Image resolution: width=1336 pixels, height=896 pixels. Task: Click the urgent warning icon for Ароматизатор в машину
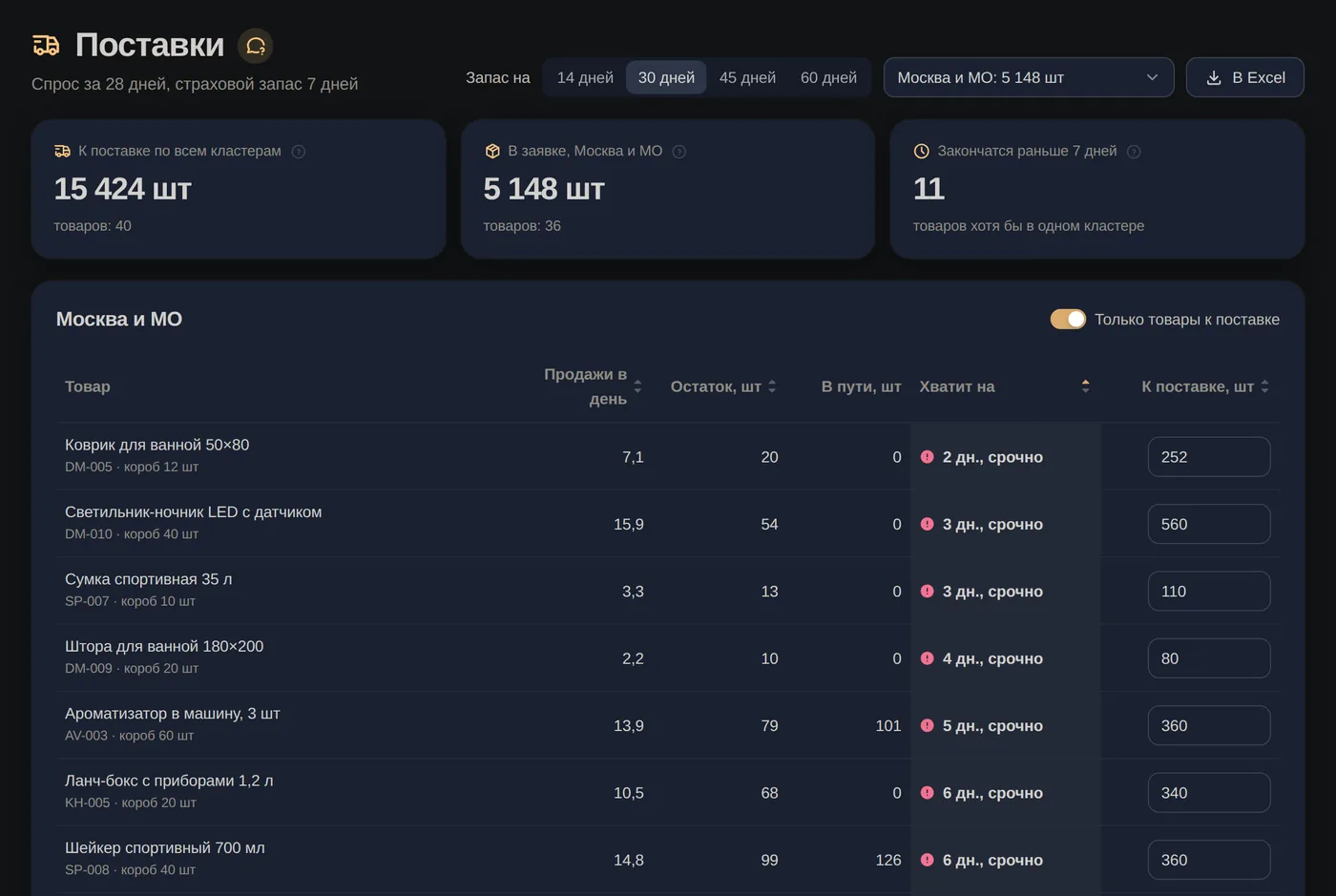pyautogui.click(x=927, y=726)
